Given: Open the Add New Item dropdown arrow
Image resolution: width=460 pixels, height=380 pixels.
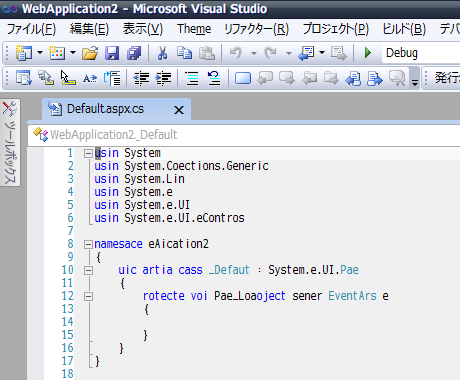Looking at the screenshot, I should 73,53.
